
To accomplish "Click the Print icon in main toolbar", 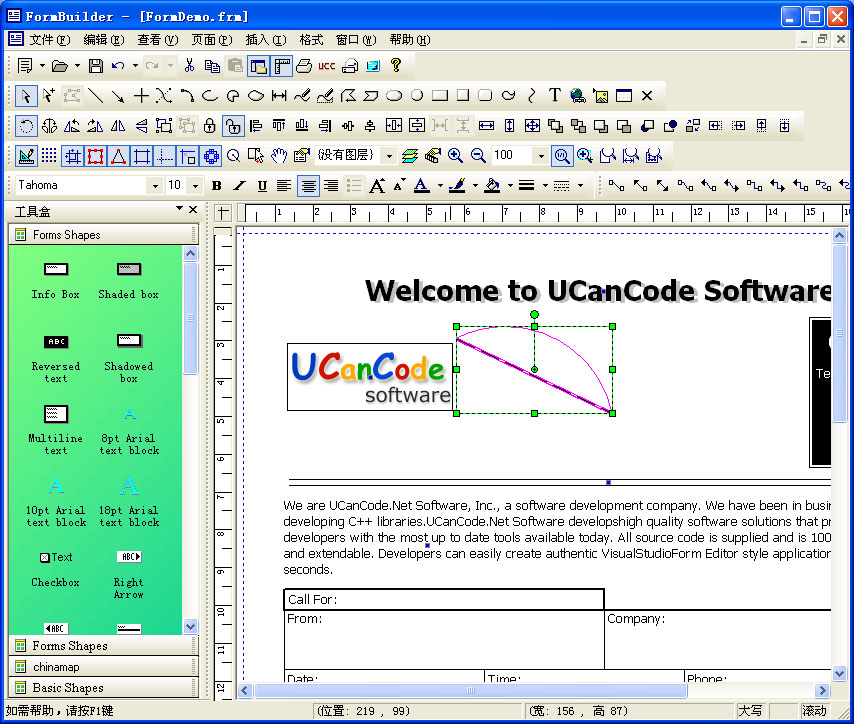I will tap(303, 66).
